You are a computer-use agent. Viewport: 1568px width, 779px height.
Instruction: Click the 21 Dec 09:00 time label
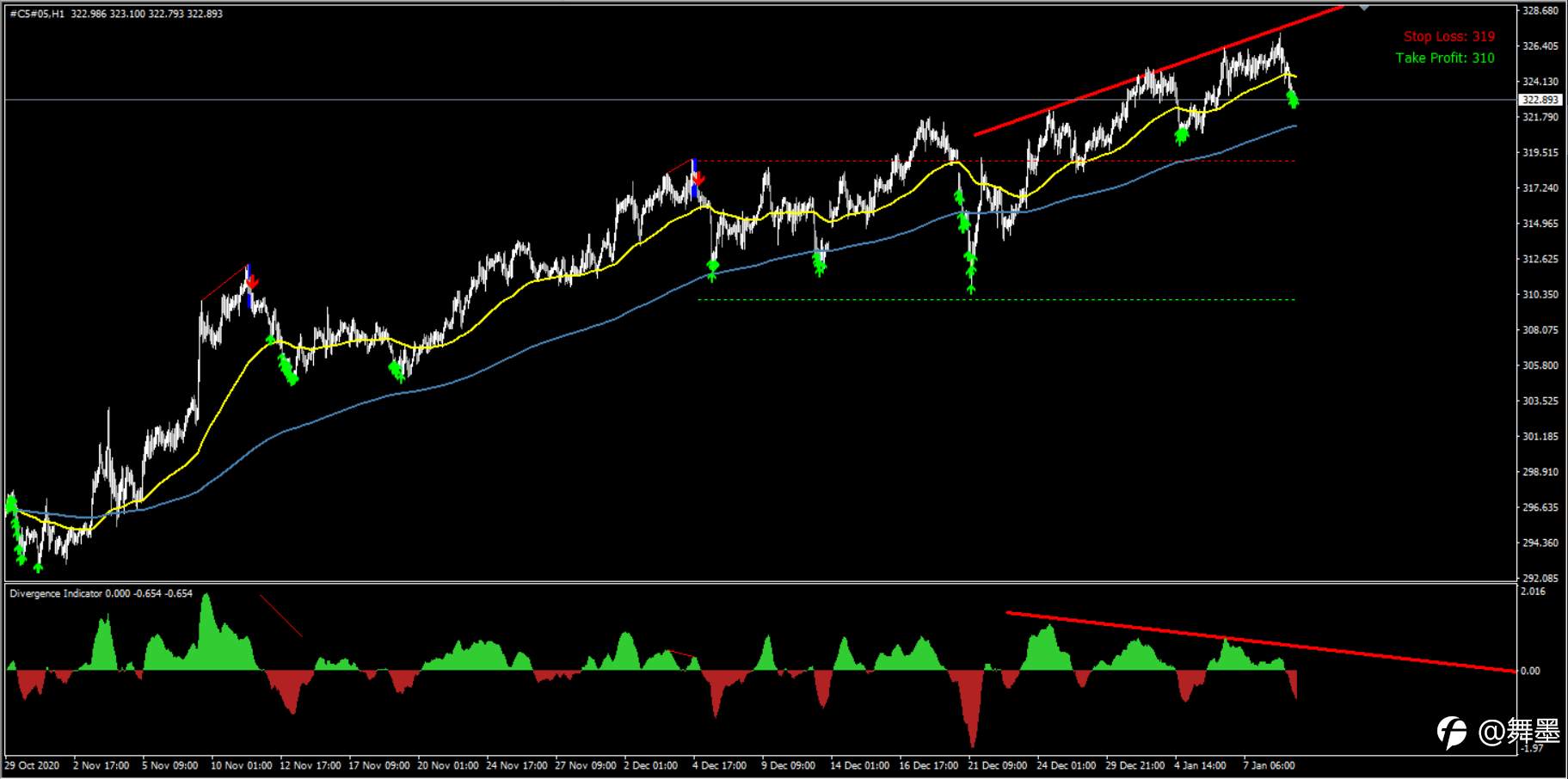click(x=997, y=765)
